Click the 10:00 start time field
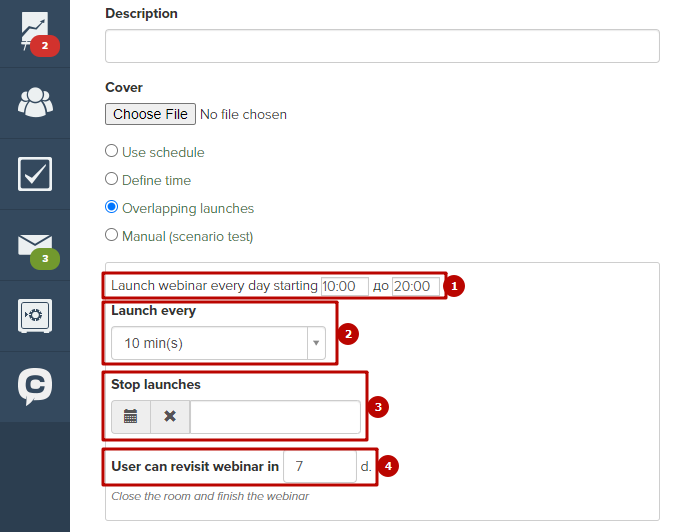Viewport: 697px width, 532px height. coord(344,286)
